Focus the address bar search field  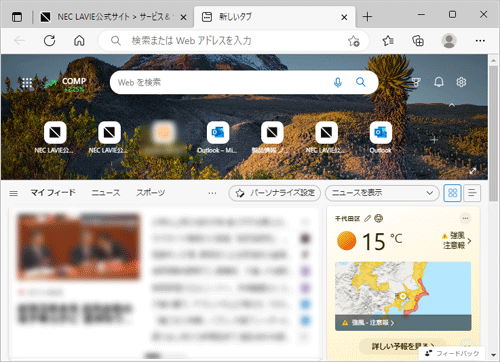point(233,41)
